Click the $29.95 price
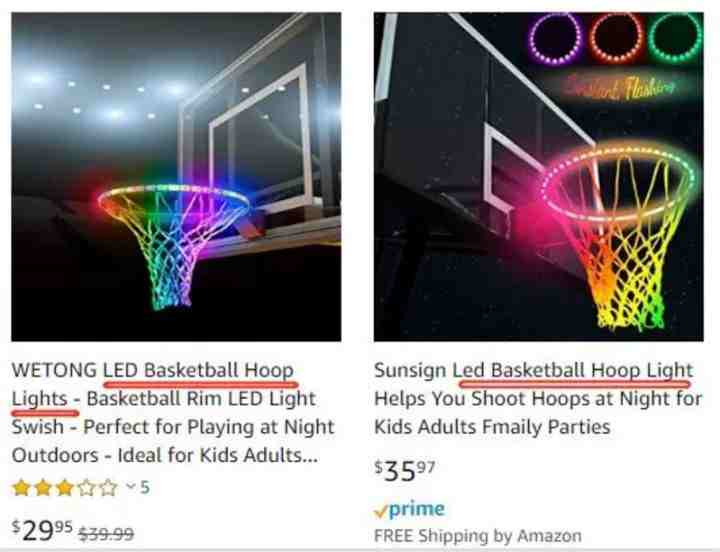The width and height of the screenshot is (720, 552). 42,530
